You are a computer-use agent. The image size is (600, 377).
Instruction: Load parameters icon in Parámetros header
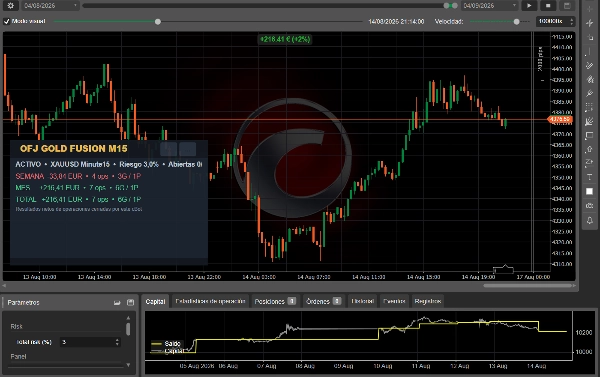[117, 303]
